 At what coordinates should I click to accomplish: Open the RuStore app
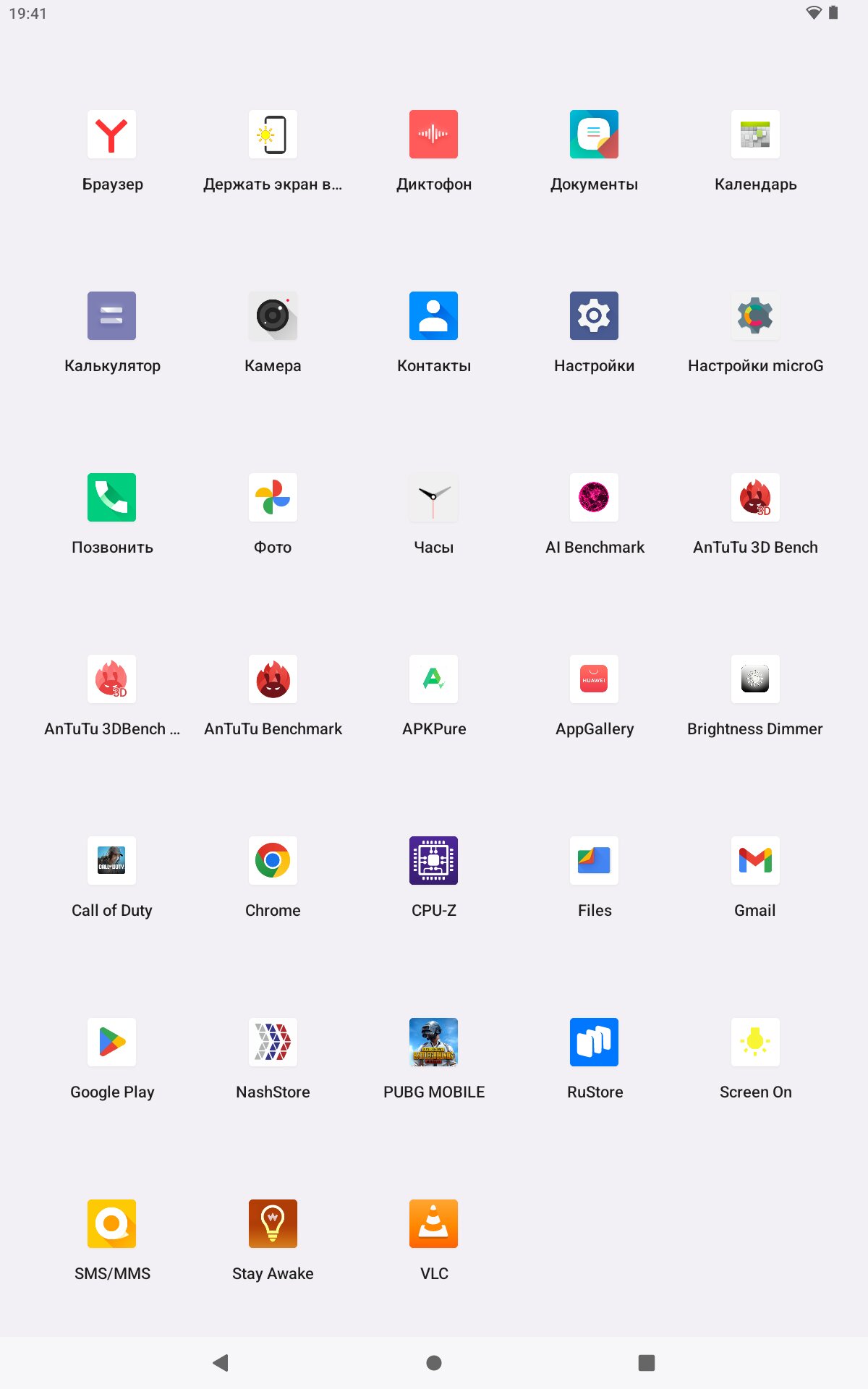594,1042
